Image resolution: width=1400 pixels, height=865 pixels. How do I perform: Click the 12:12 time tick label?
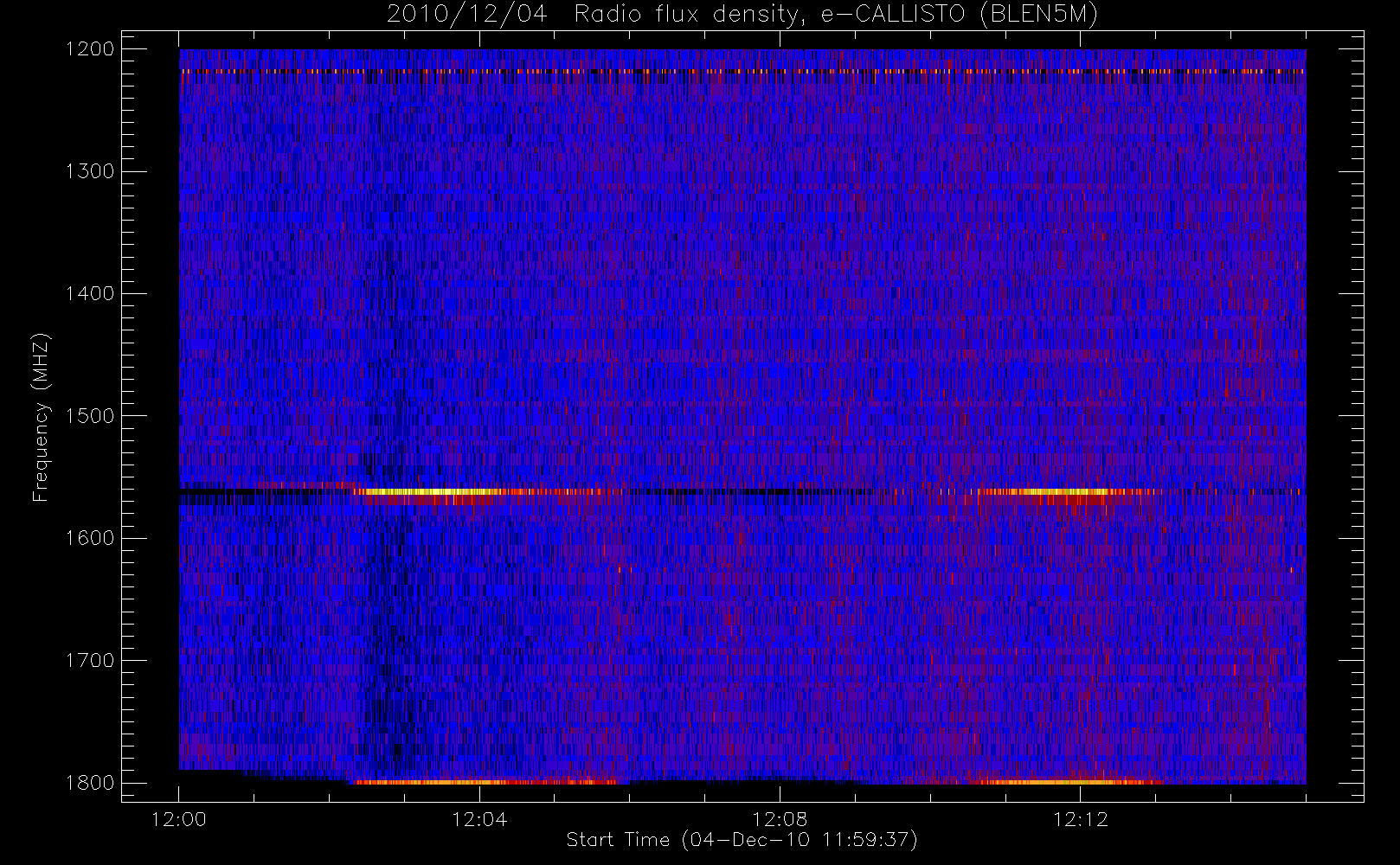coord(1080,819)
